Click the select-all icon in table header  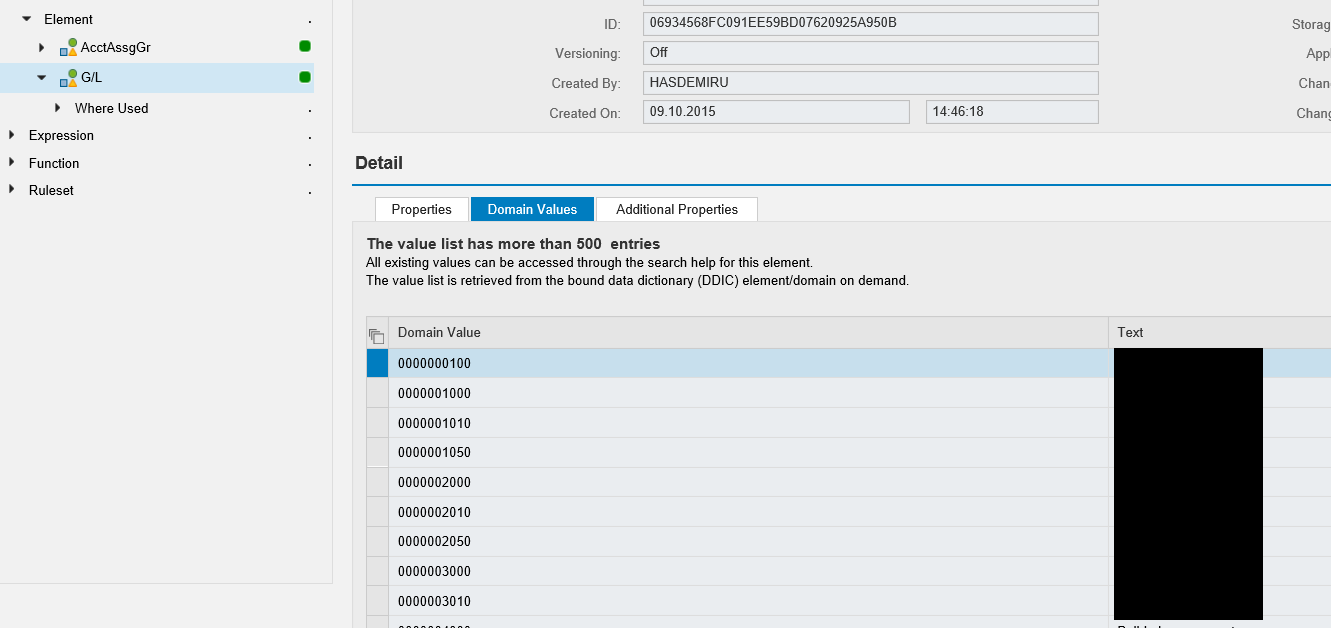(377, 334)
